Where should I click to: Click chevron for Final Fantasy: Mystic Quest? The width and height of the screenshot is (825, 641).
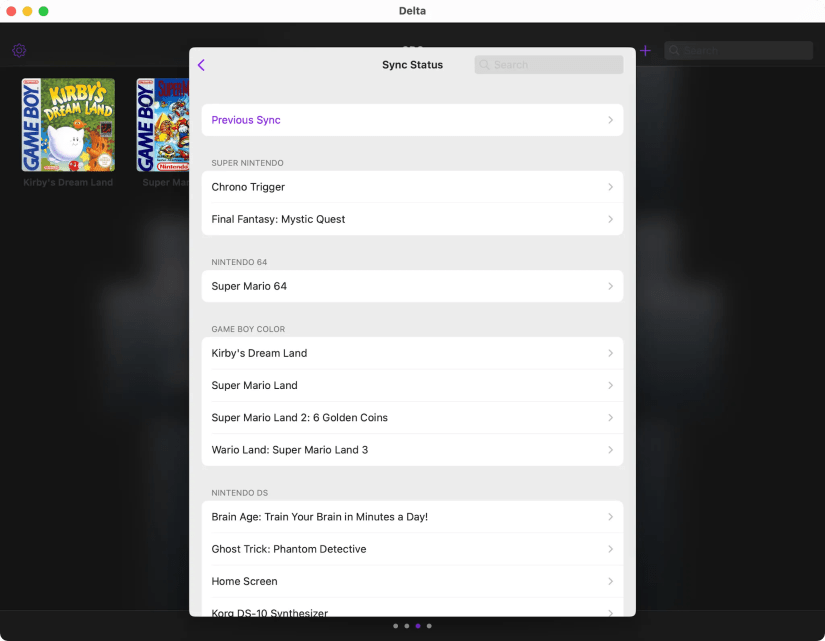click(x=610, y=219)
